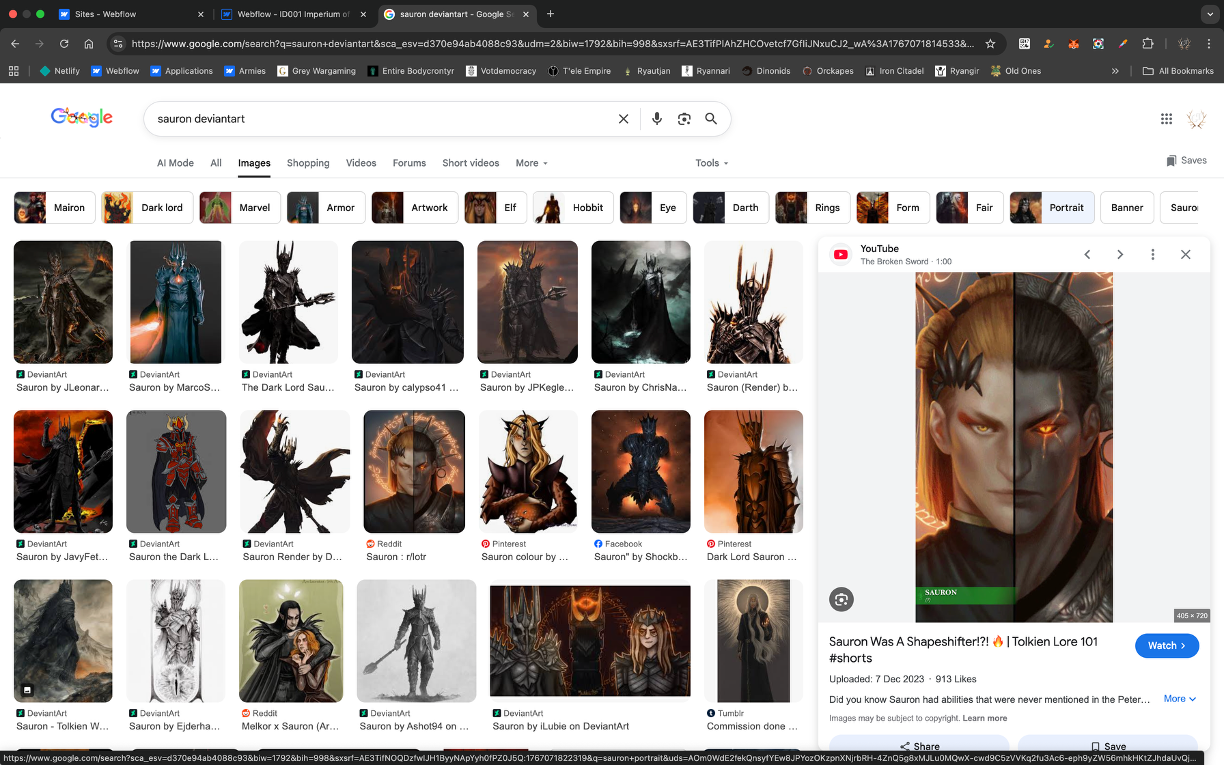
Task: Filter images by the Mairon chip
Action: coord(55,208)
